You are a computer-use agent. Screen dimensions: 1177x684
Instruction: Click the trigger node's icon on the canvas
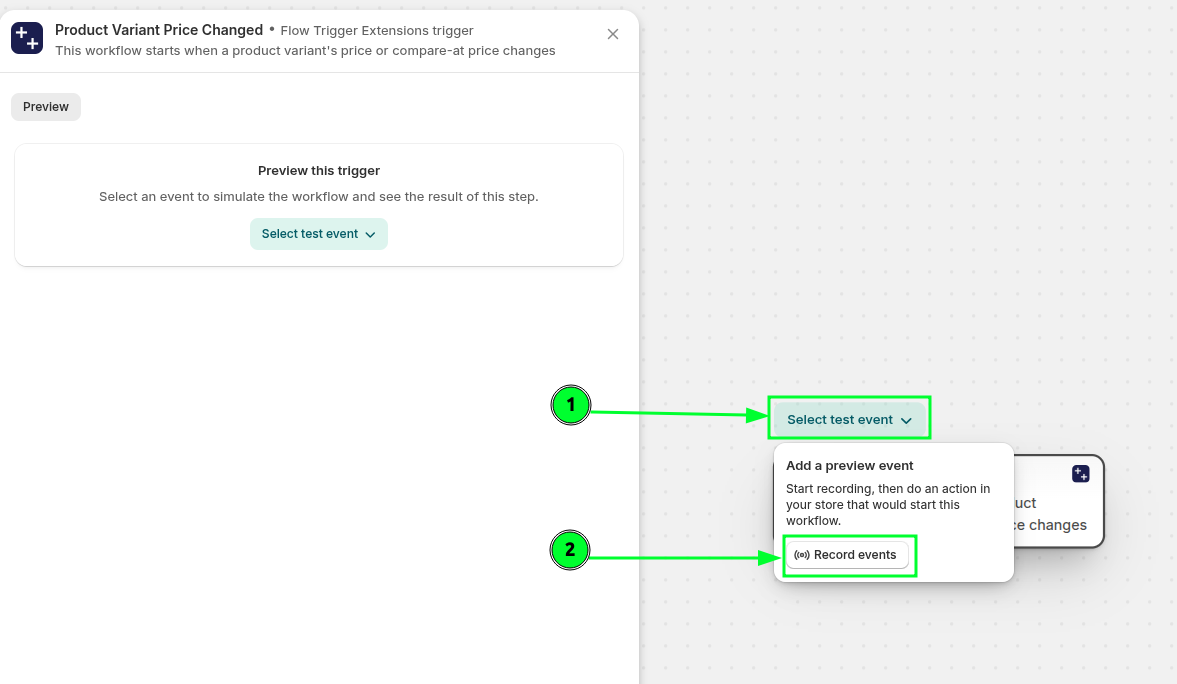[1080, 474]
